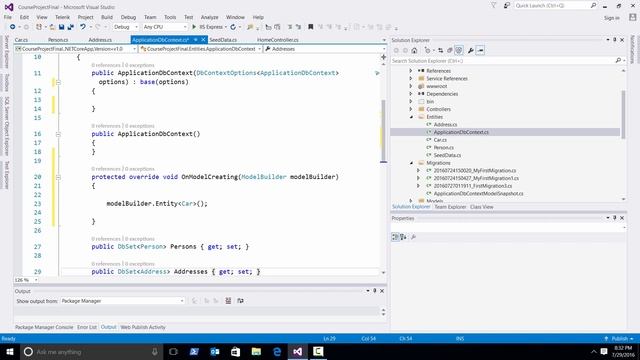Open Properties wrench in Solution Explorer toolbar

tap(471, 50)
